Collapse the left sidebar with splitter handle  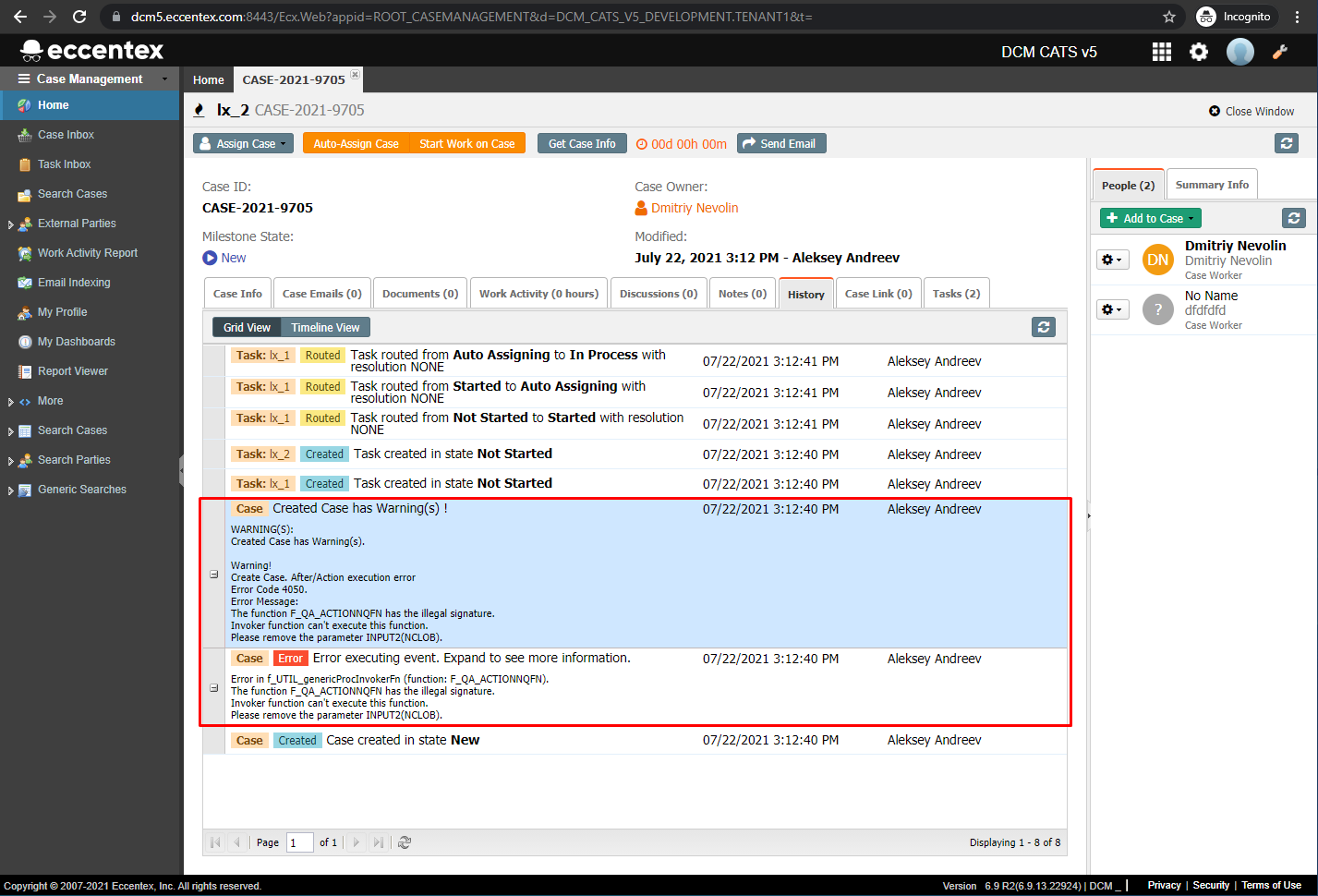[x=181, y=470]
